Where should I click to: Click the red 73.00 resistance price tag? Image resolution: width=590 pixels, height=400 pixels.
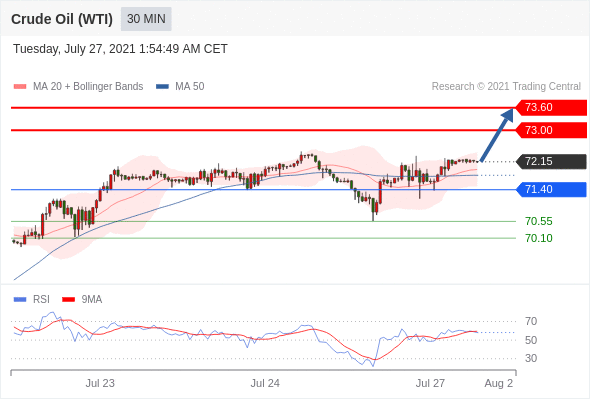pos(551,130)
